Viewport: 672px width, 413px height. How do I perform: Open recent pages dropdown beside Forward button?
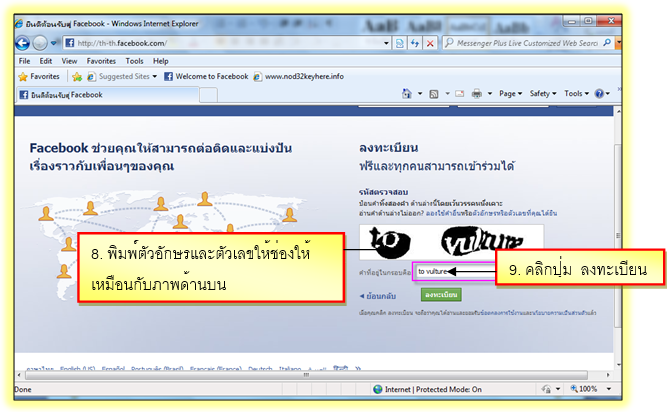pyautogui.click(x=54, y=43)
